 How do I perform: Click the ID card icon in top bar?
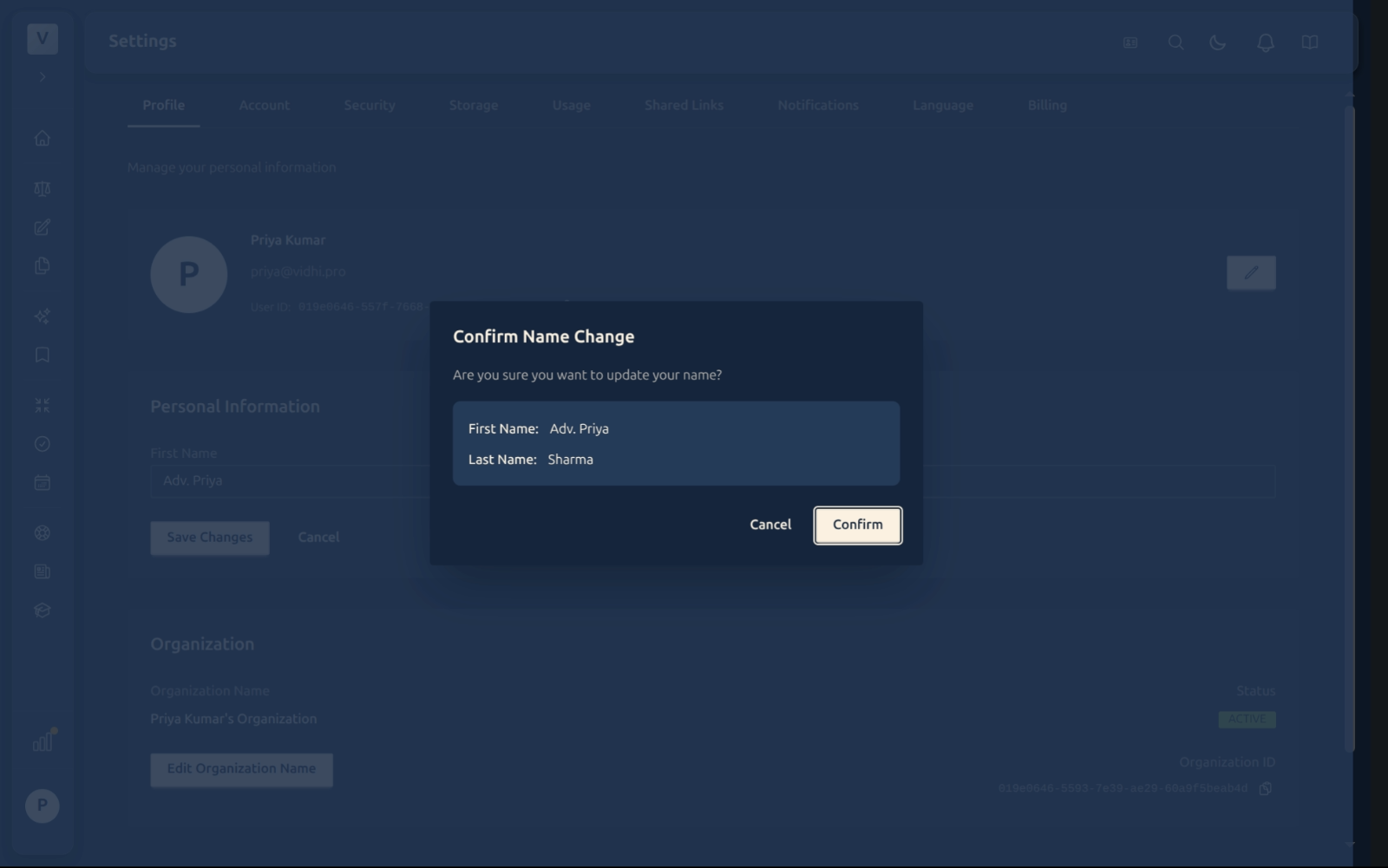pyautogui.click(x=1130, y=42)
